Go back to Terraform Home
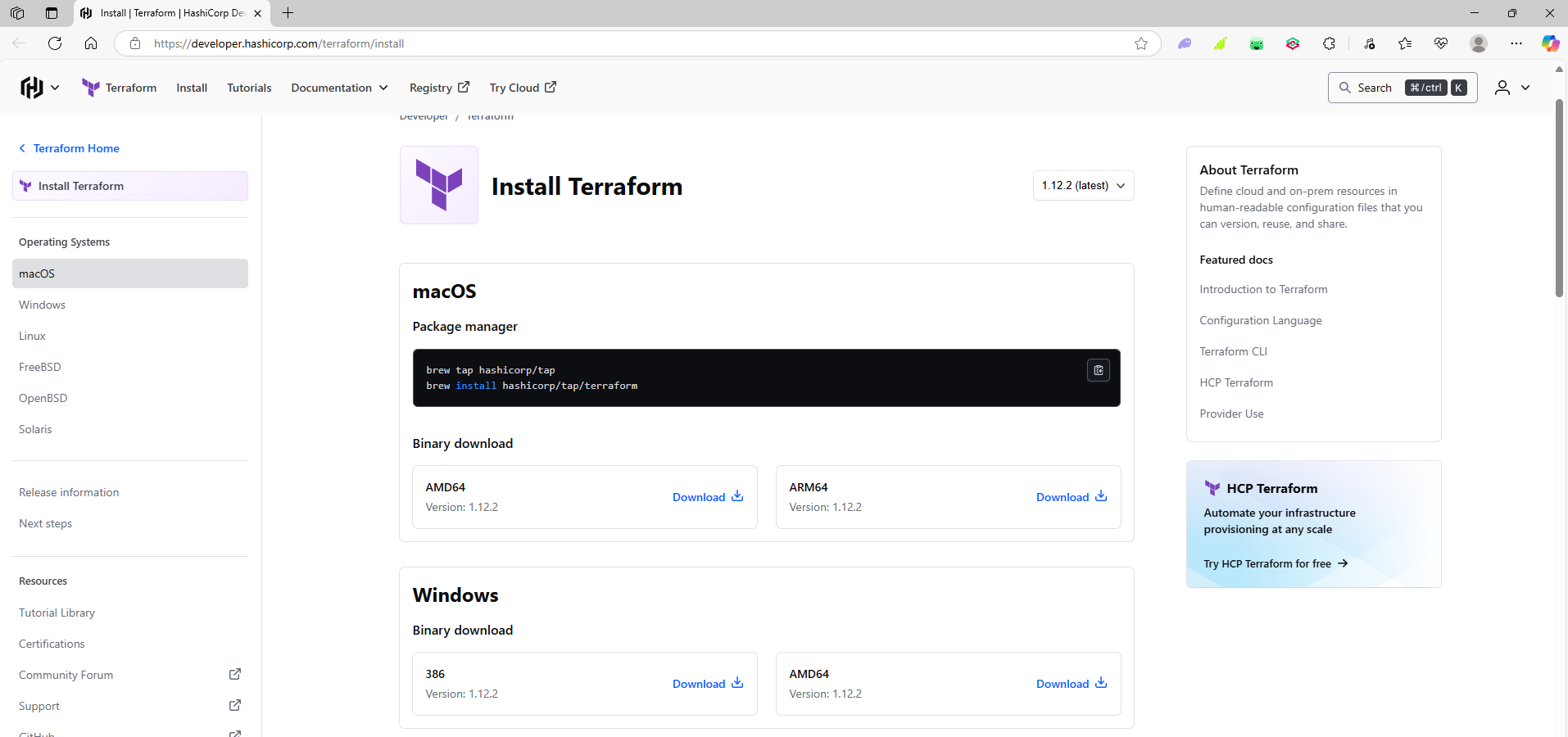 click(69, 148)
